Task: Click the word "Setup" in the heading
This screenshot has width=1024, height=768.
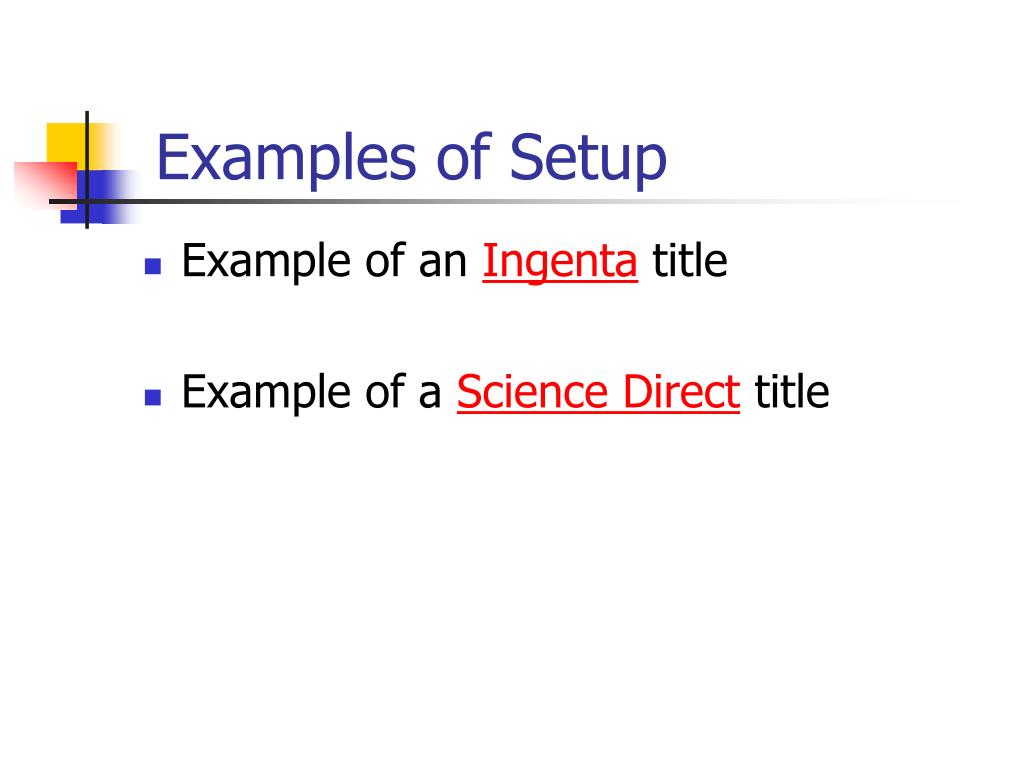Action: [588, 159]
